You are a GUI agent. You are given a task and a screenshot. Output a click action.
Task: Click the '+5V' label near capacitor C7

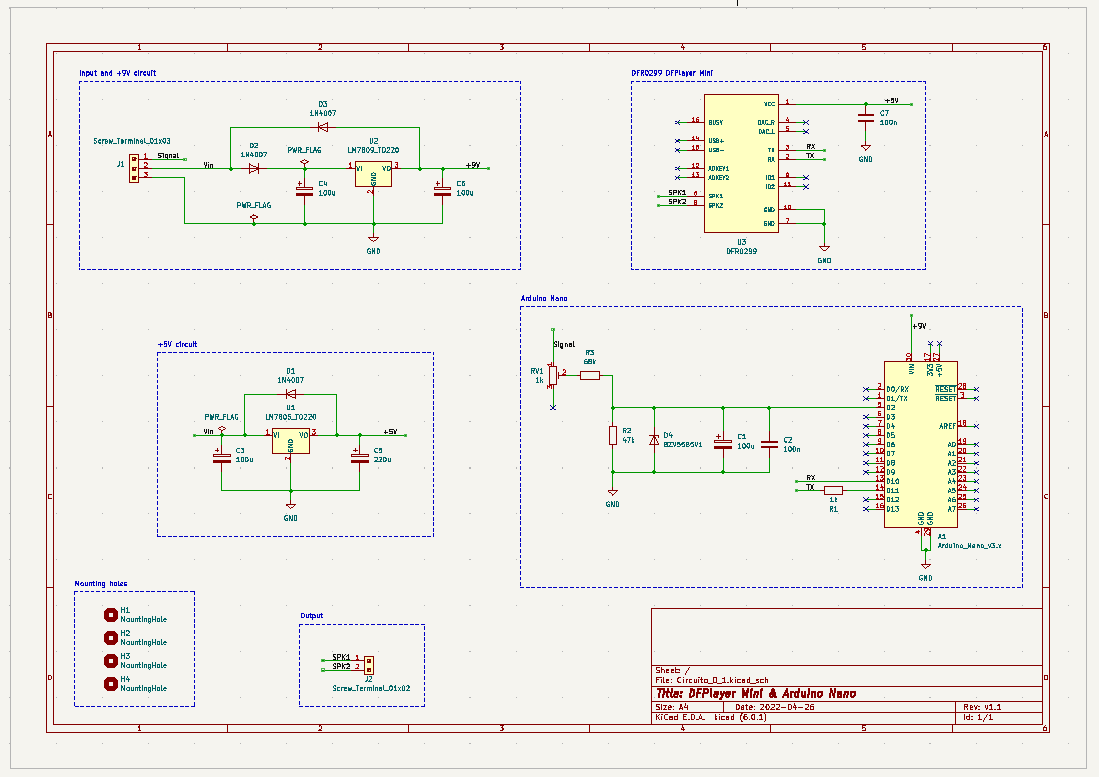[892, 101]
